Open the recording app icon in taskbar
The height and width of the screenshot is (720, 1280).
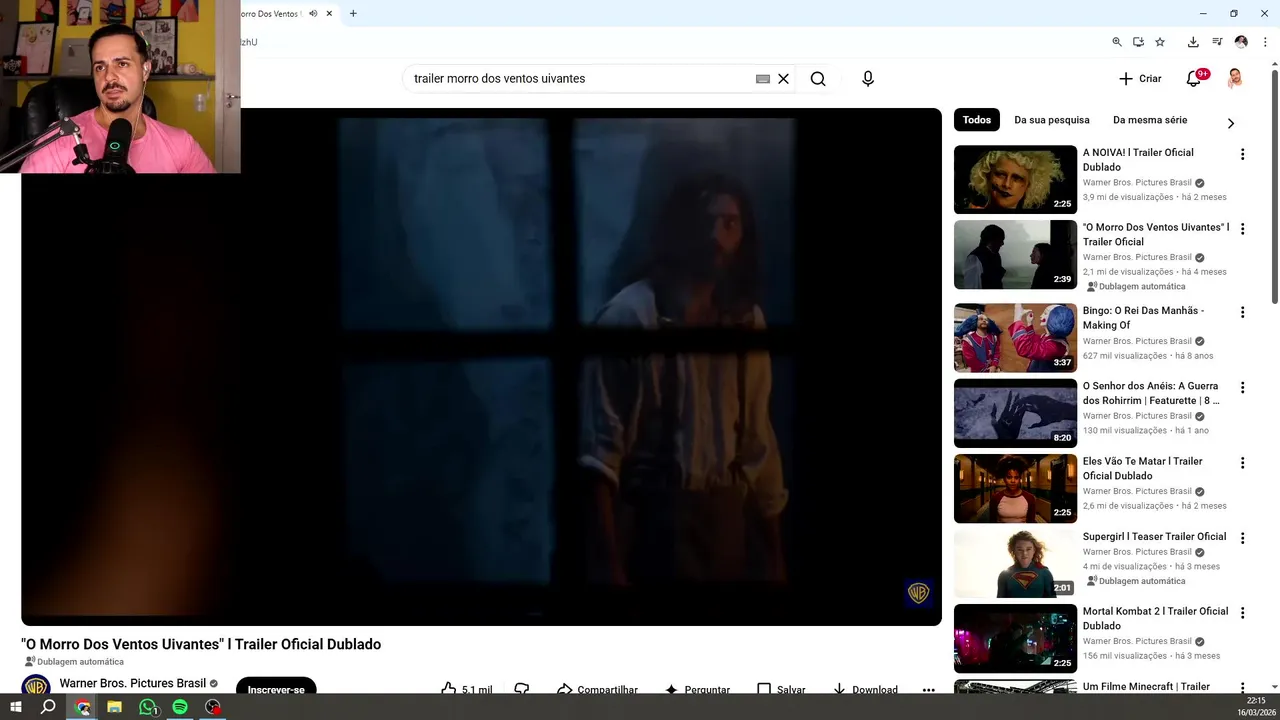213,707
